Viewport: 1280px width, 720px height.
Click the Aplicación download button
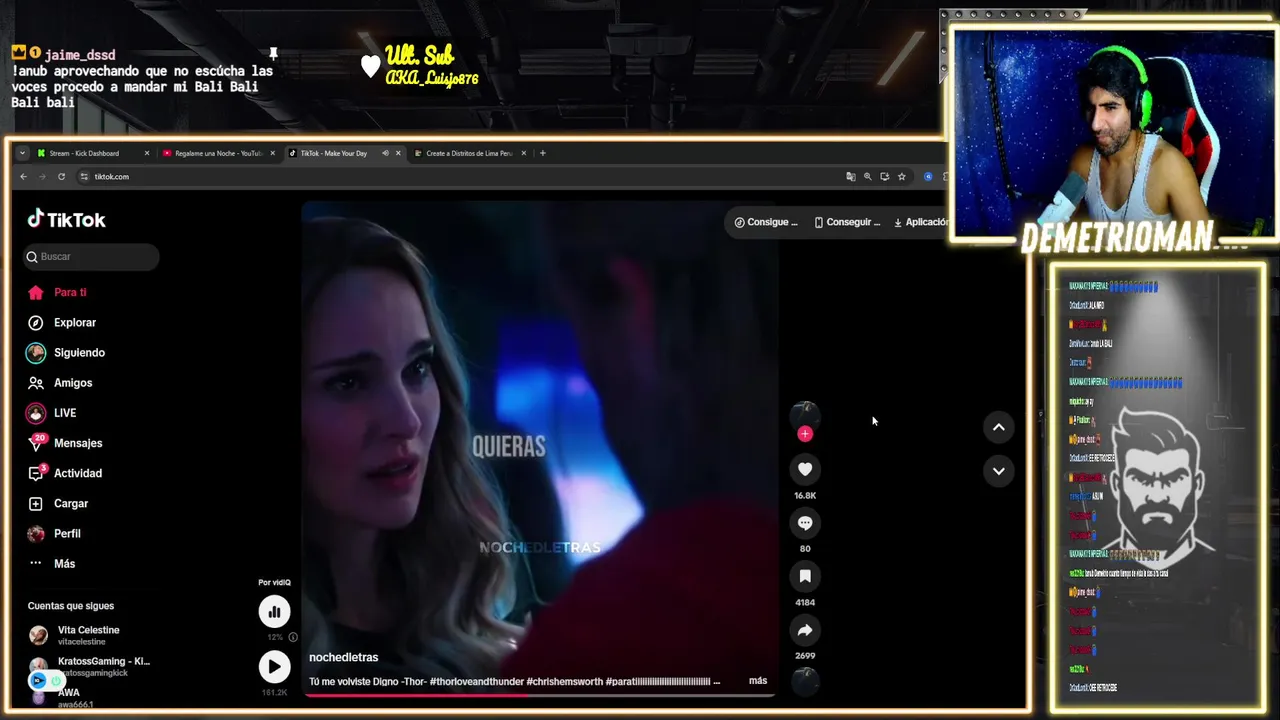click(x=919, y=222)
